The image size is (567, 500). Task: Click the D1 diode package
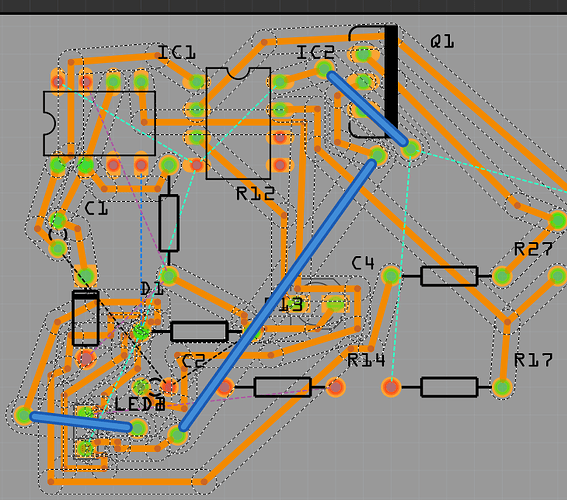coord(86,318)
